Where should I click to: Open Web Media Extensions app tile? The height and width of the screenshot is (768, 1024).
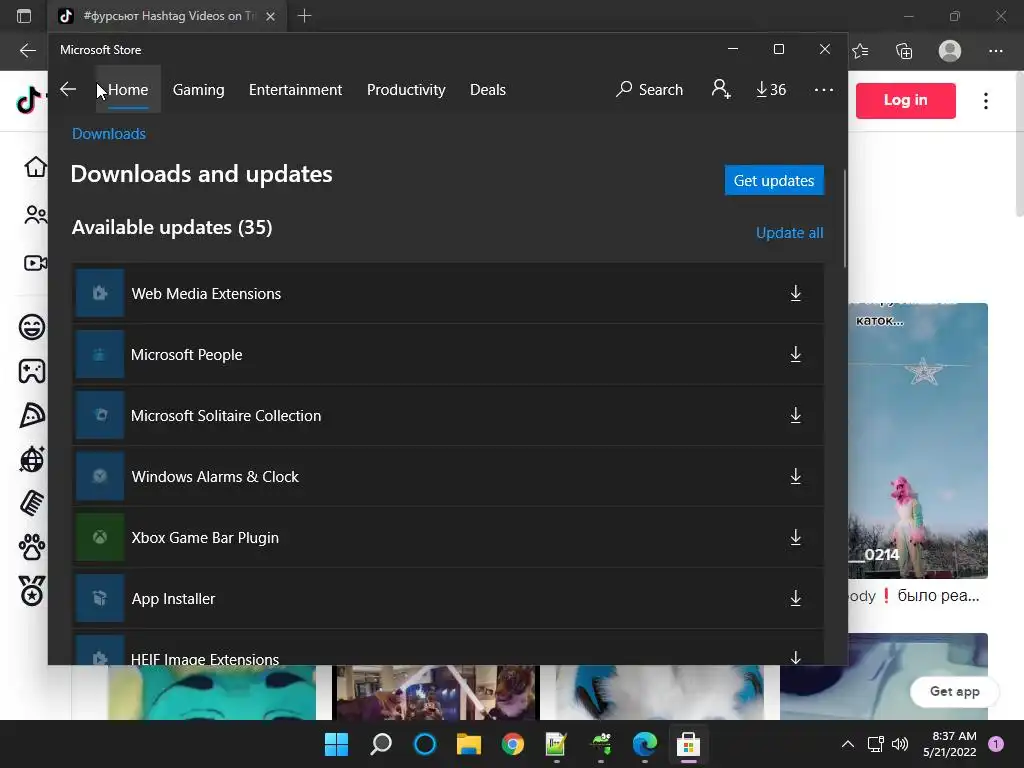[x=100, y=293]
